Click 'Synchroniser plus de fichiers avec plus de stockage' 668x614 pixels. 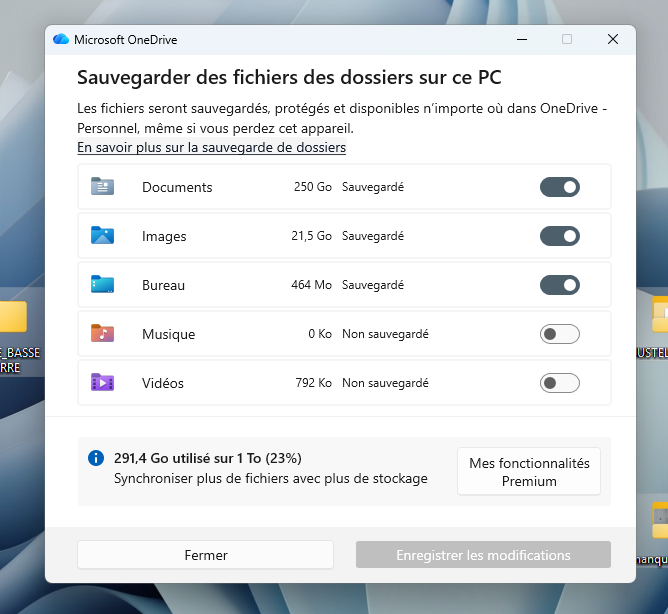point(271,479)
